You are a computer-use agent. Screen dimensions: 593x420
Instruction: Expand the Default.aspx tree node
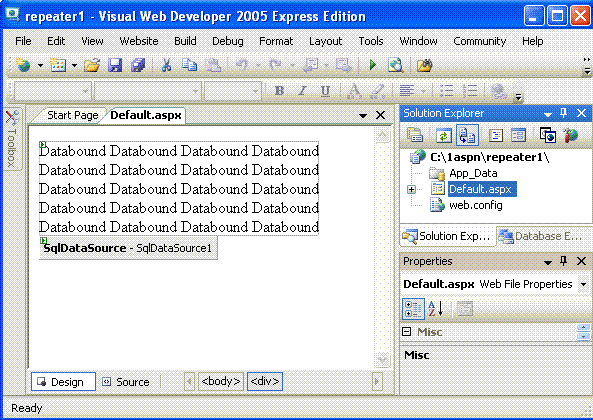pos(411,189)
